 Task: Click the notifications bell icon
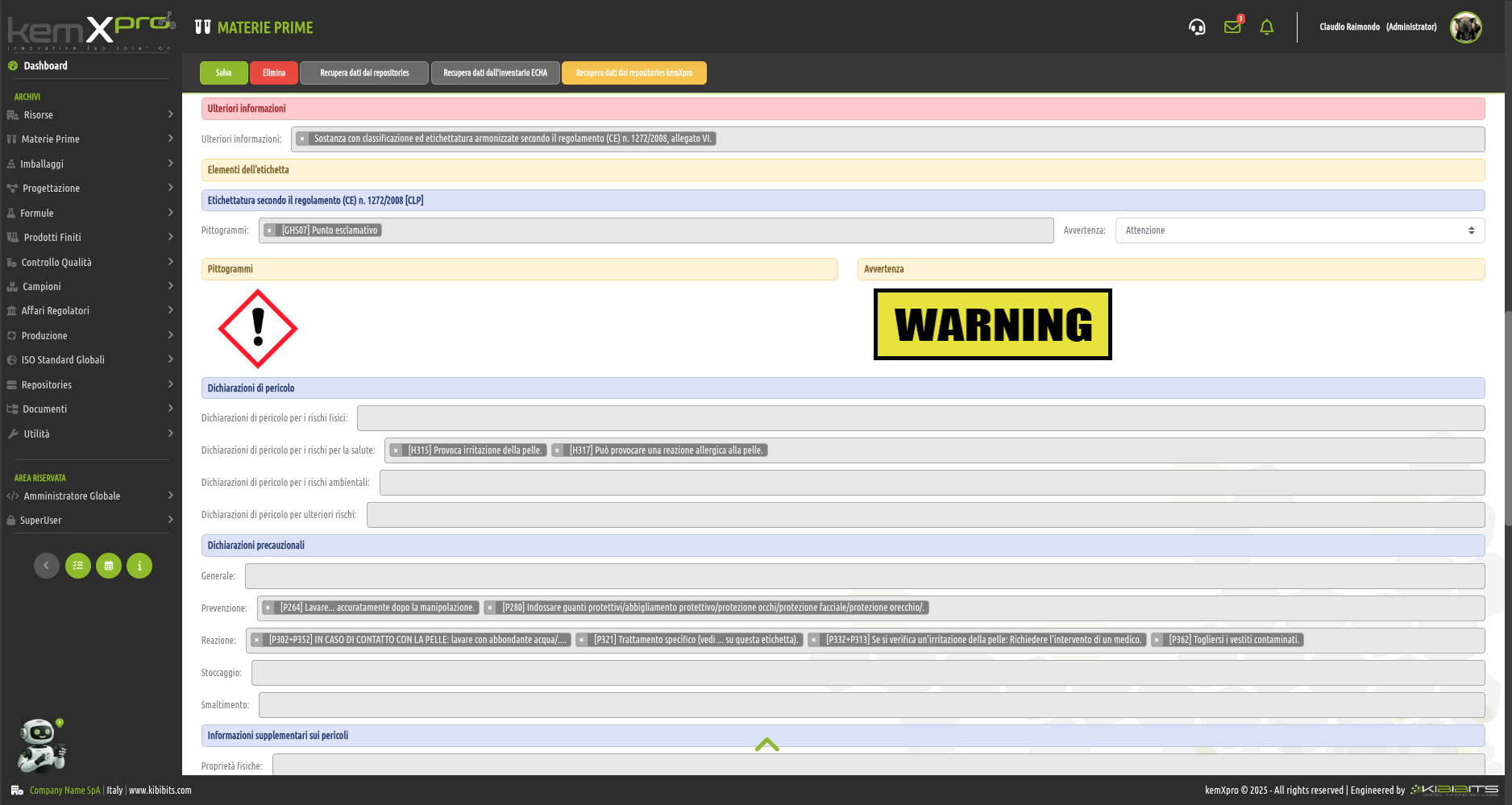(x=1267, y=27)
